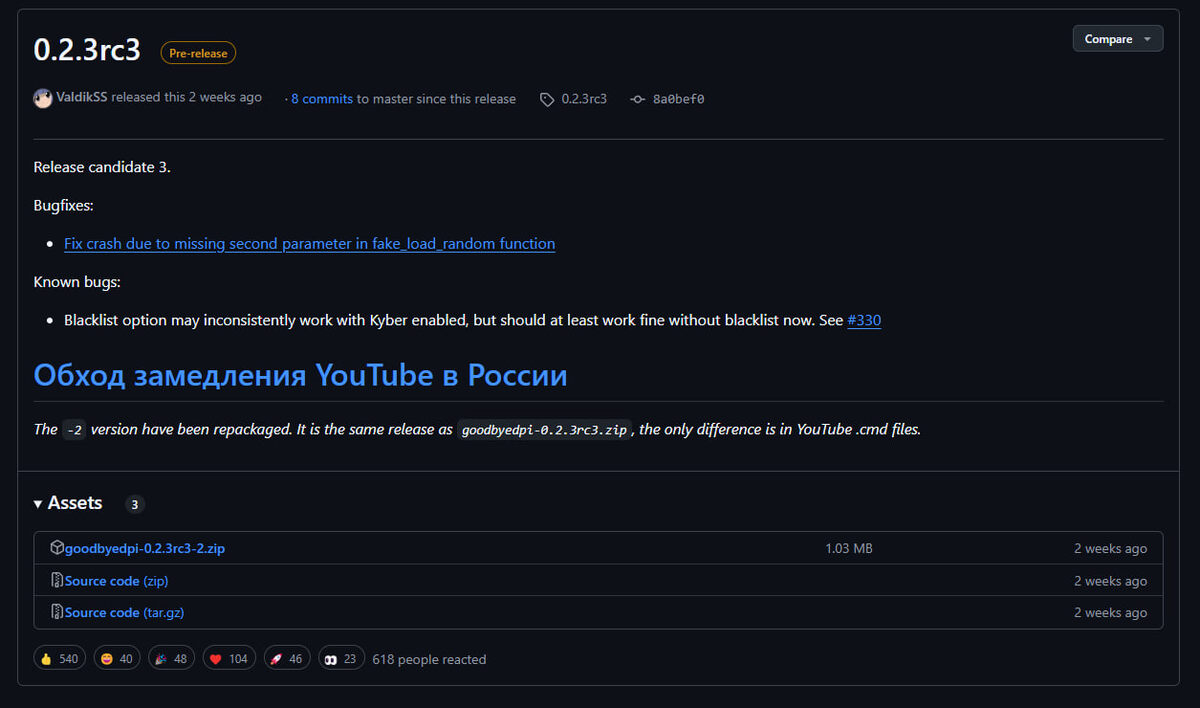
Task: Toggle laugh reaction with 40
Action: (x=116, y=659)
